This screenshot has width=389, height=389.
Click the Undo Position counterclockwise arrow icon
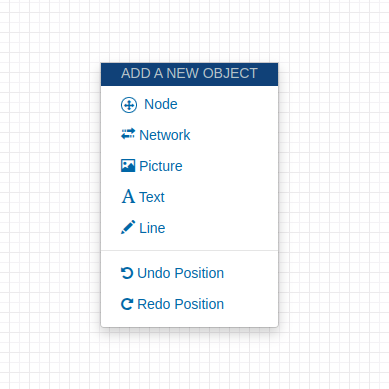[127, 273]
